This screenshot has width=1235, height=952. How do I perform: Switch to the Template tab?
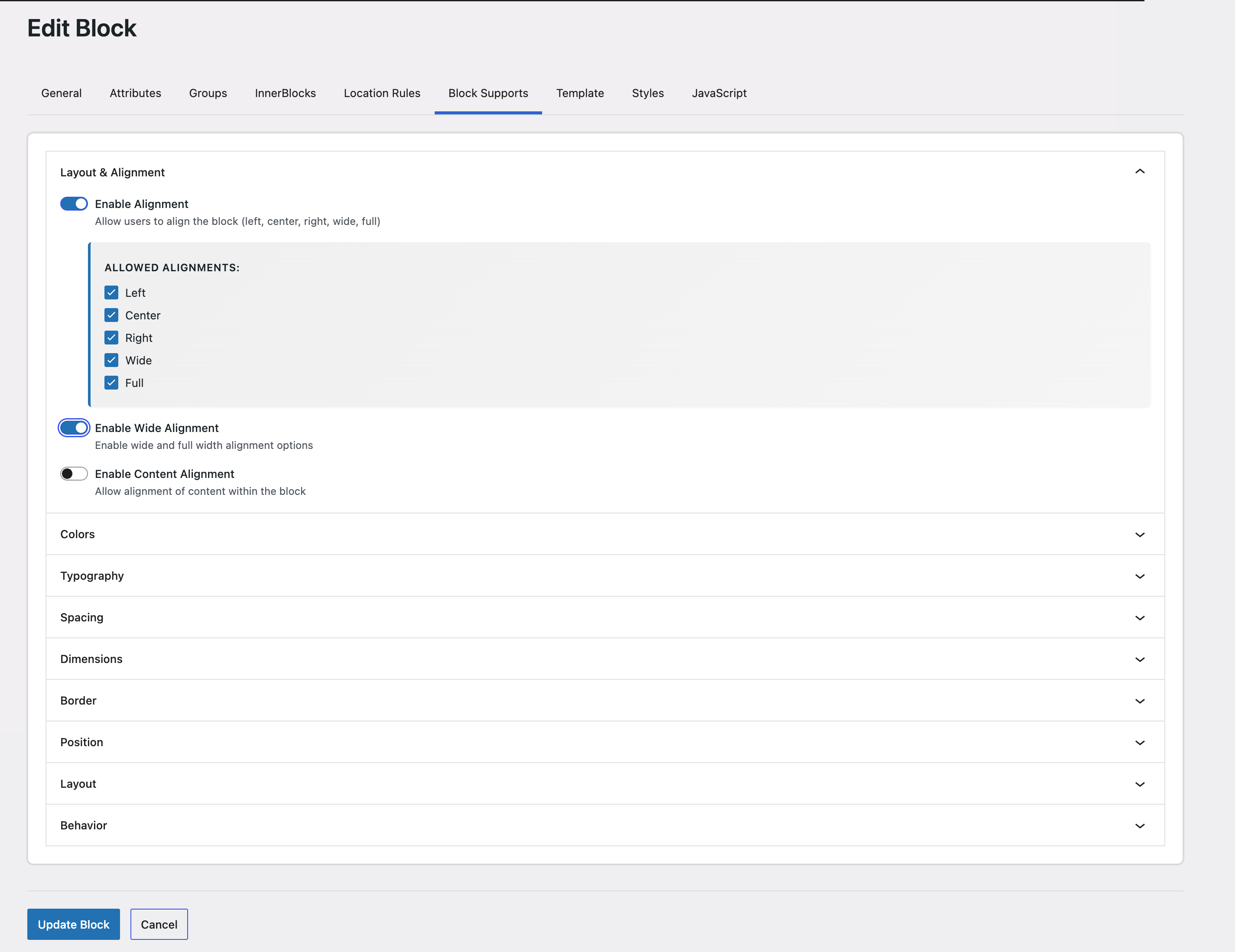pyautogui.click(x=580, y=93)
